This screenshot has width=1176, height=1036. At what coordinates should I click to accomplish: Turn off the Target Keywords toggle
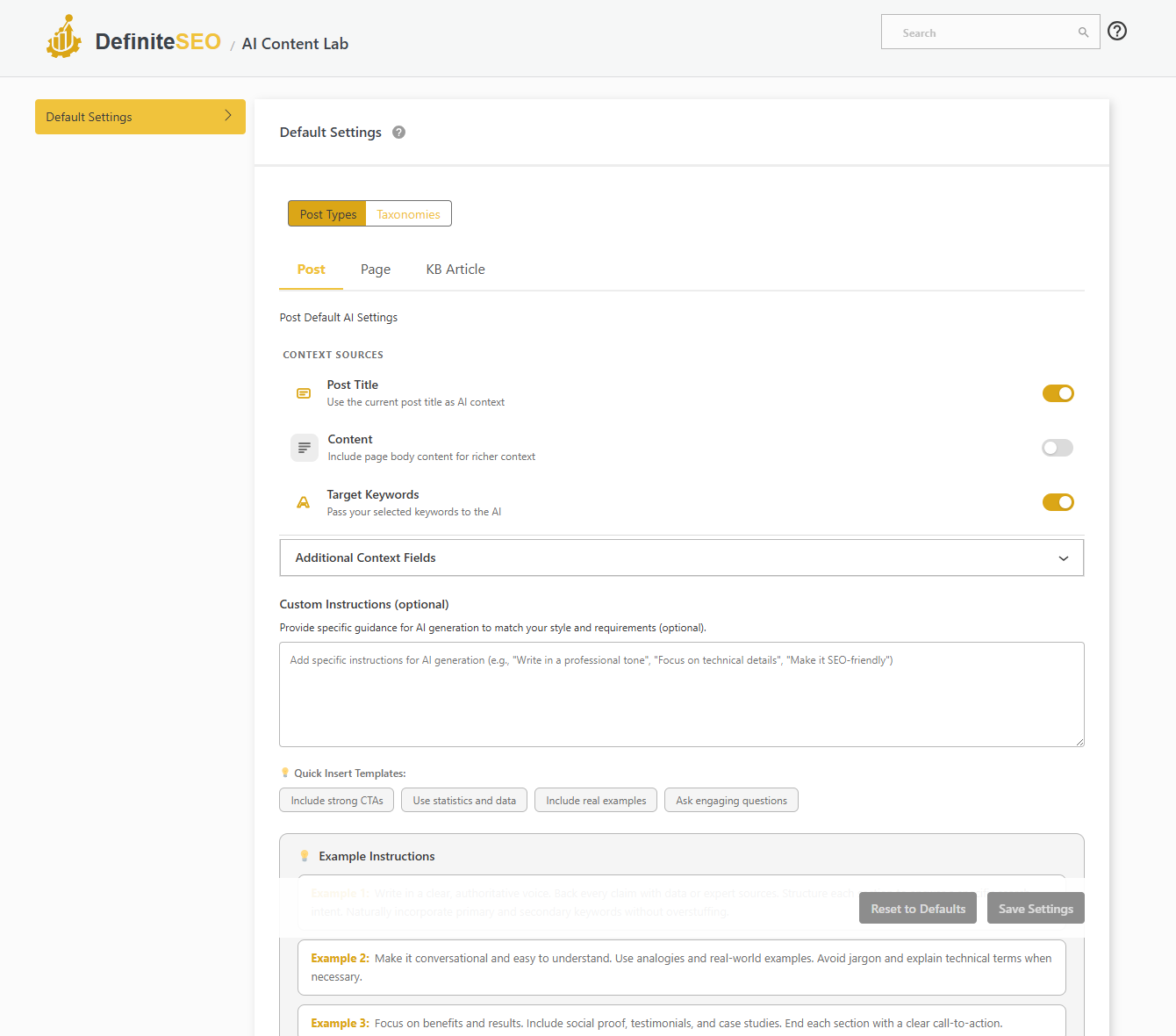1058,502
